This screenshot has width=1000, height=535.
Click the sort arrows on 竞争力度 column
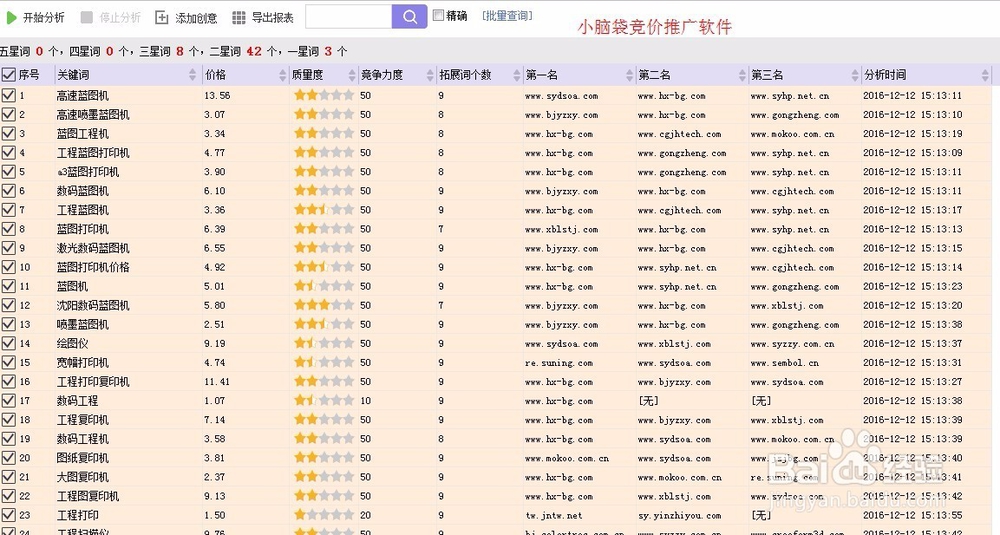(430, 75)
